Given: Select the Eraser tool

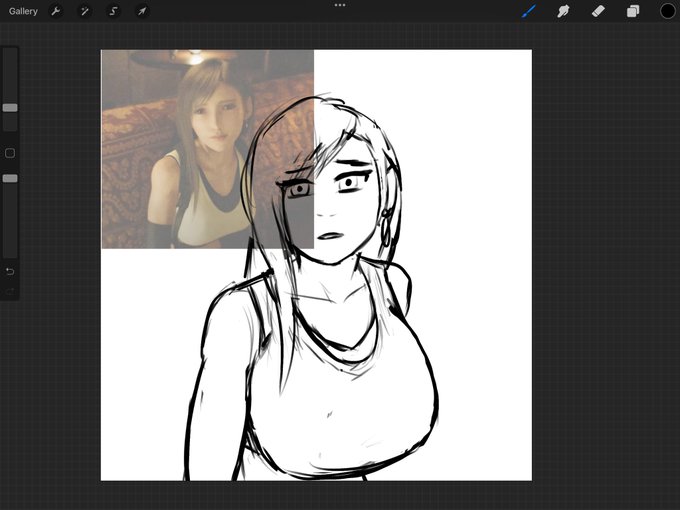Looking at the screenshot, I should [598, 11].
